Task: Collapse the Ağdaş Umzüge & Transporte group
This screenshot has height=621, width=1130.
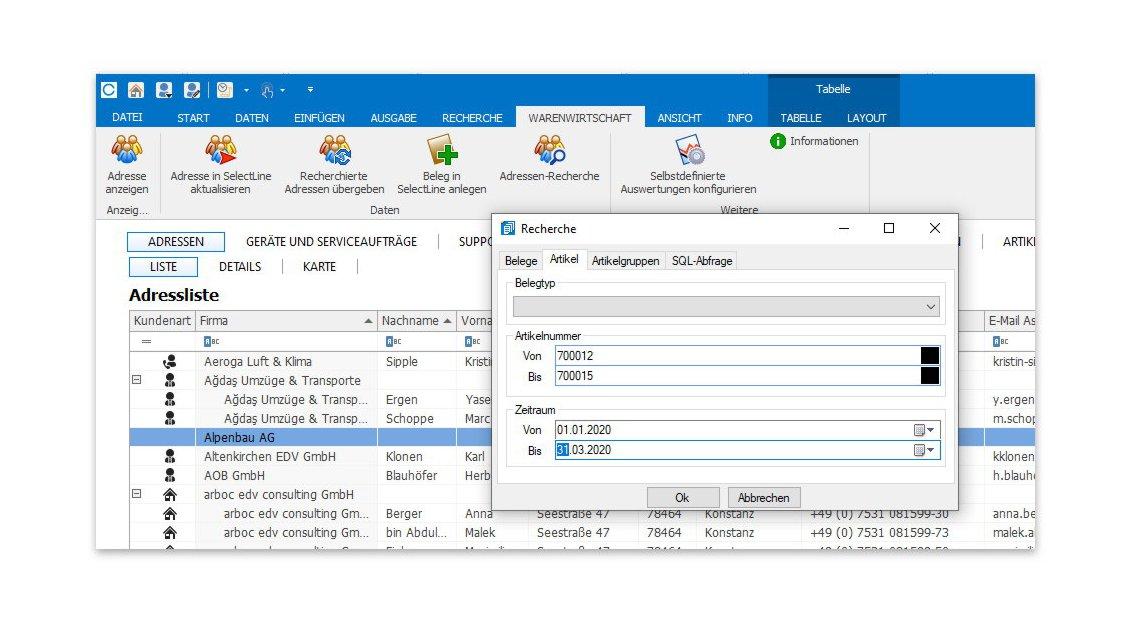Action: [136, 380]
